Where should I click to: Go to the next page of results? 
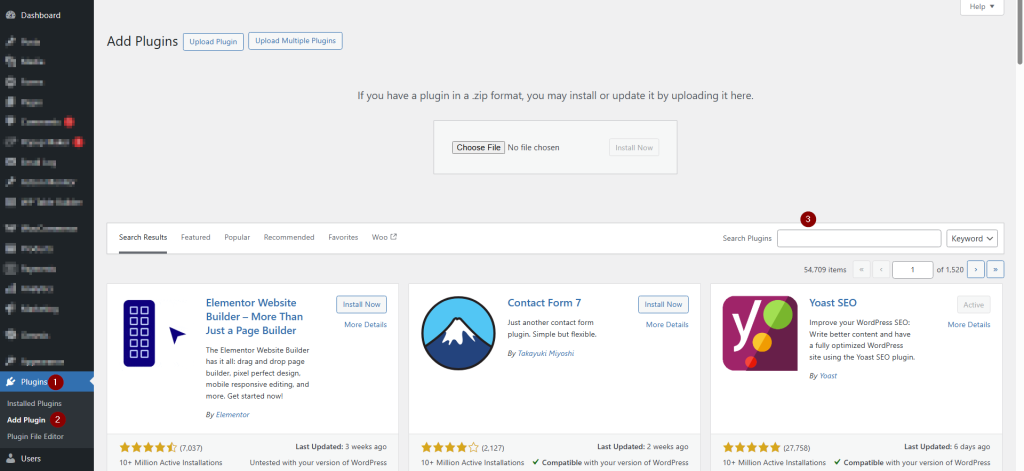tap(976, 269)
